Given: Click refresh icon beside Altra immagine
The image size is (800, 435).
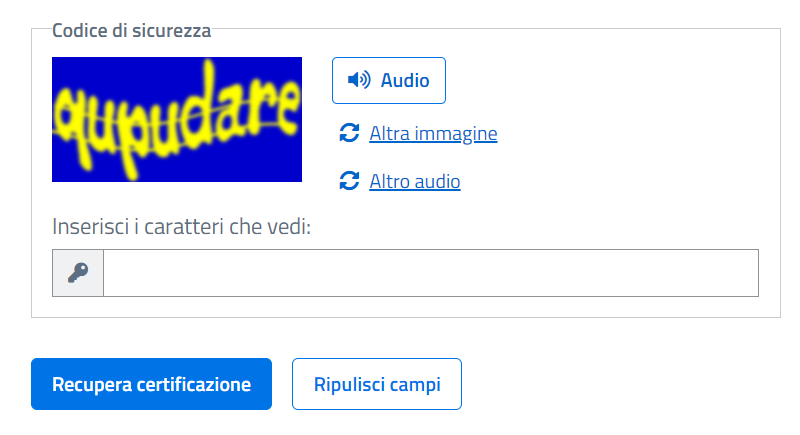Looking at the screenshot, I should [x=349, y=133].
